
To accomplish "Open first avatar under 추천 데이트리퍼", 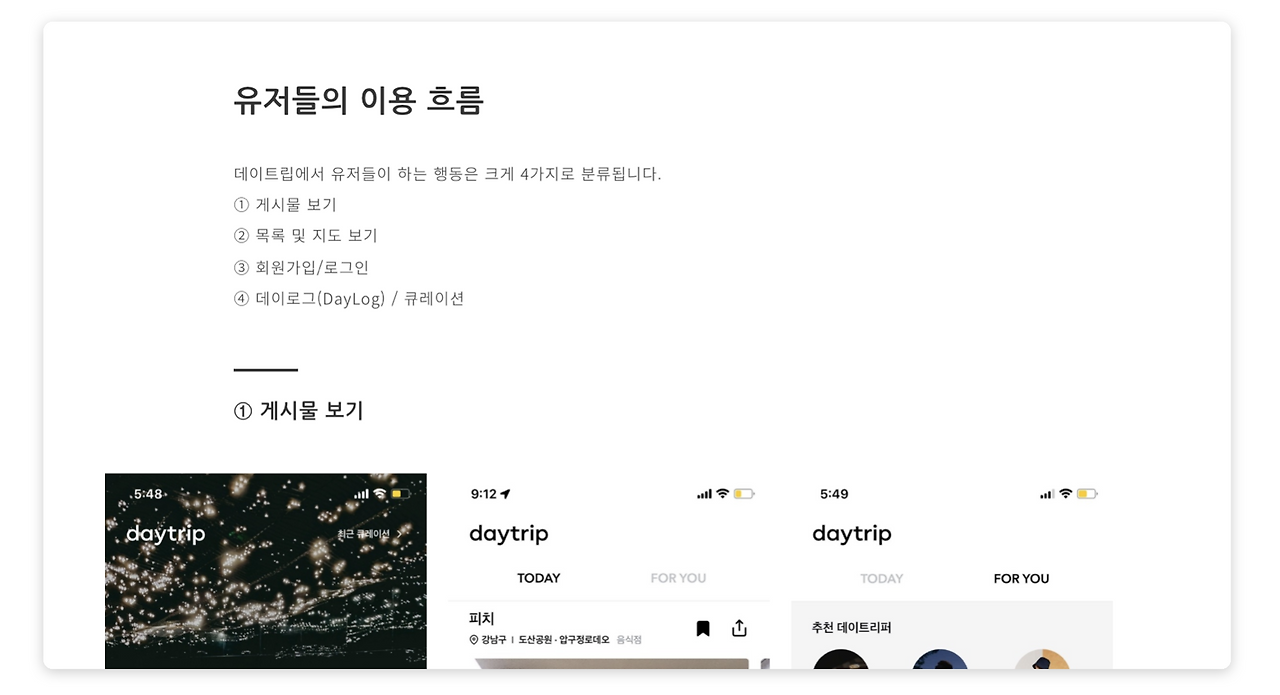I will [841, 660].
